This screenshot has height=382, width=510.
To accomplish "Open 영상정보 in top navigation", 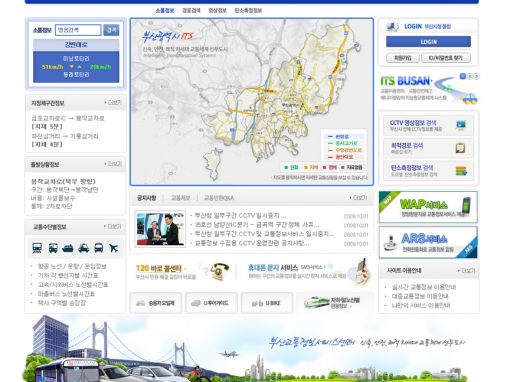I will tap(217, 11).
